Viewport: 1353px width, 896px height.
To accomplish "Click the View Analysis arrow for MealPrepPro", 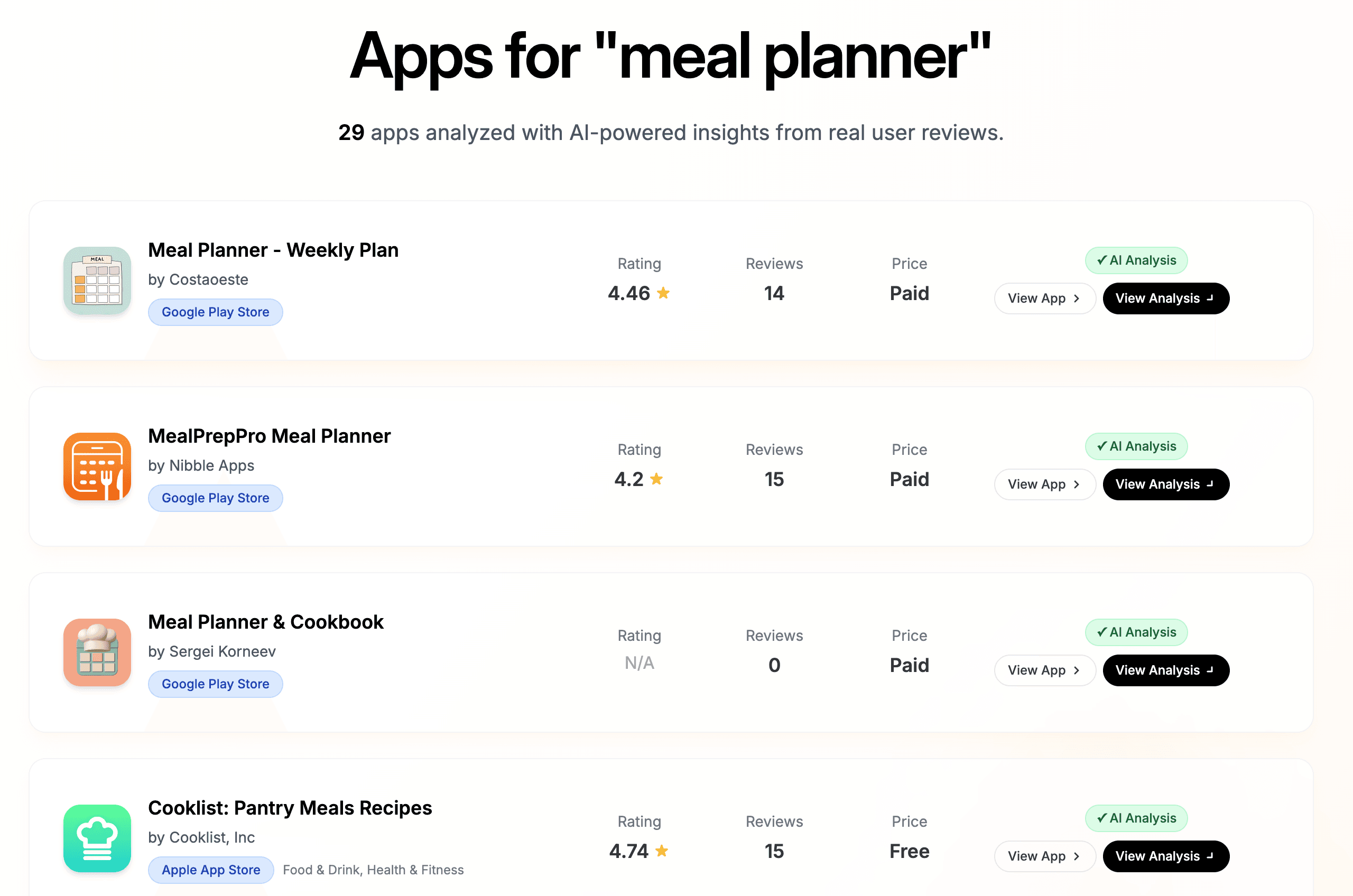I will (x=1211, y=484).
